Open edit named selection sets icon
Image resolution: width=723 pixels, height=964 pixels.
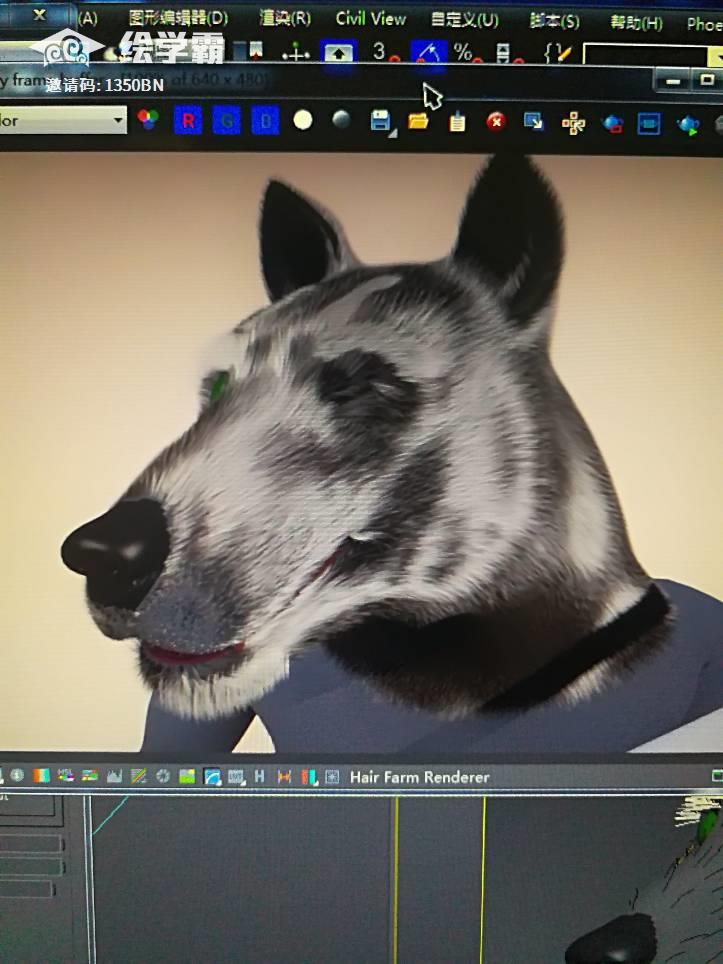click(558, 54)
